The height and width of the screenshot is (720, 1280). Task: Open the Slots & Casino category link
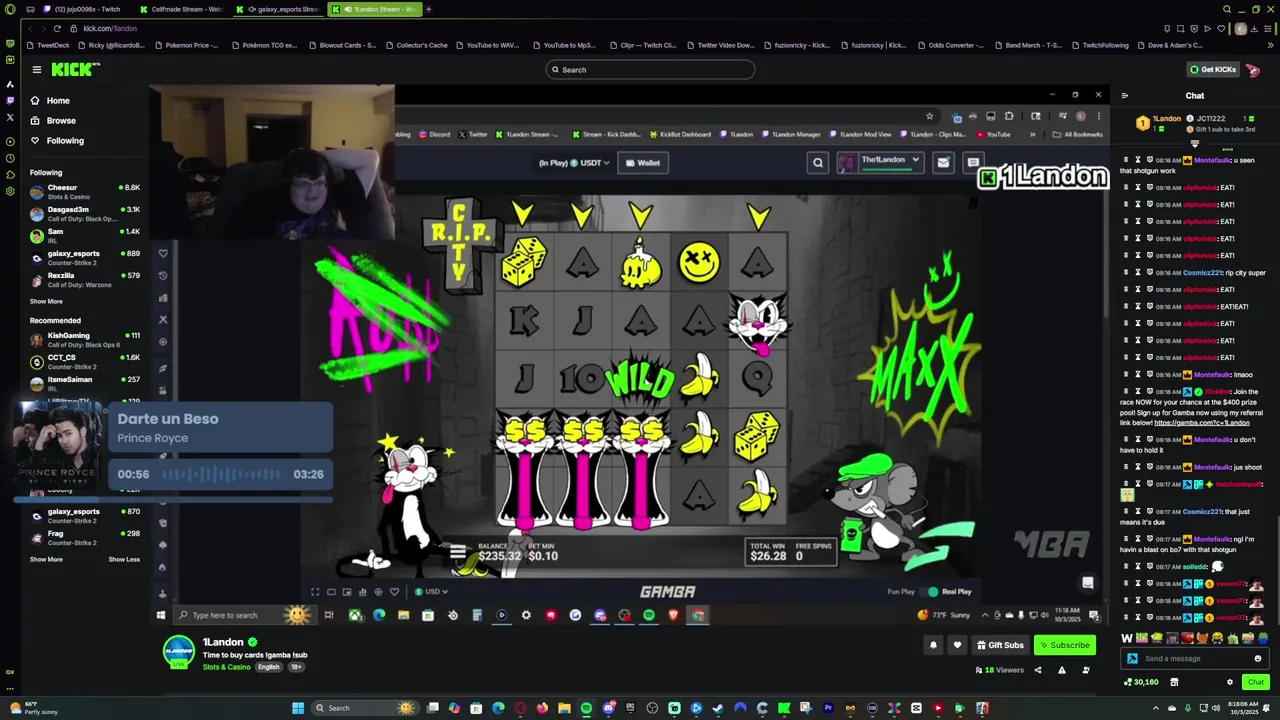pyautogui.click(x=226, y=667)
